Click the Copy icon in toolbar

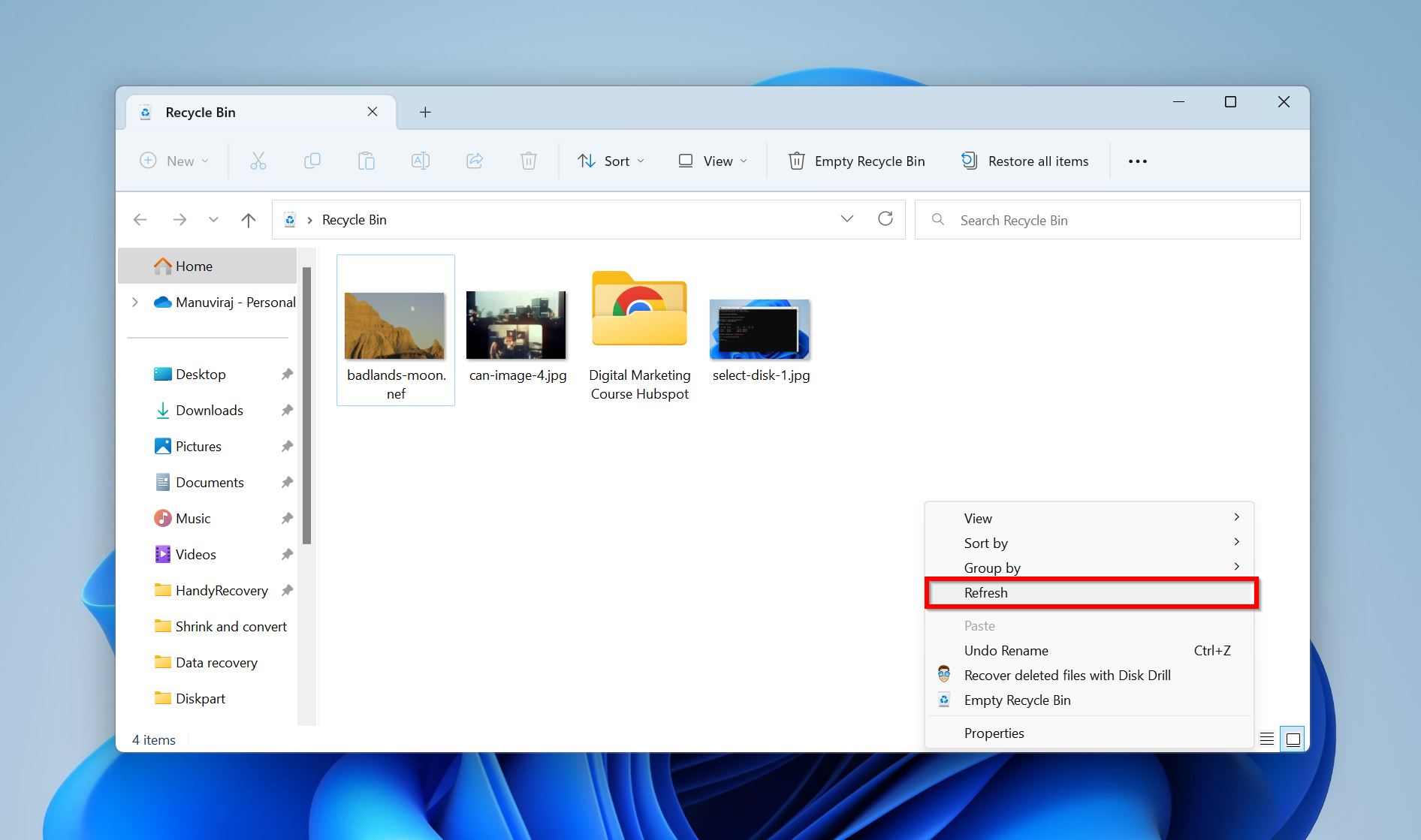[312, 161]
